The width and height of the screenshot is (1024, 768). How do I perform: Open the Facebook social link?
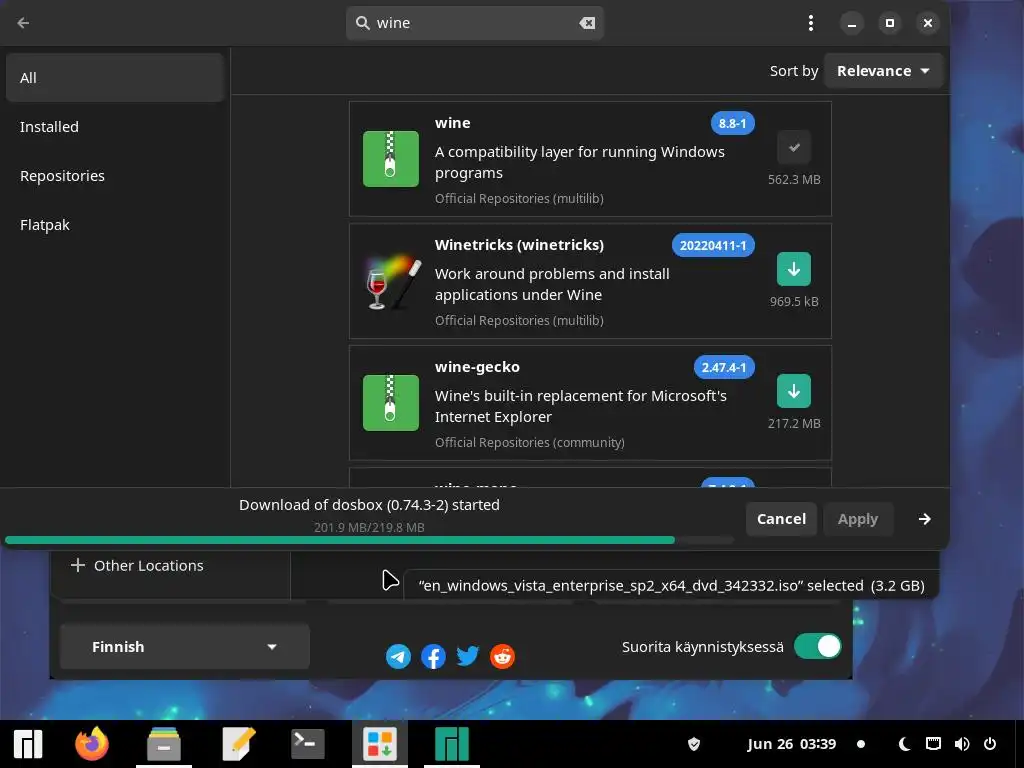point(433,656)
